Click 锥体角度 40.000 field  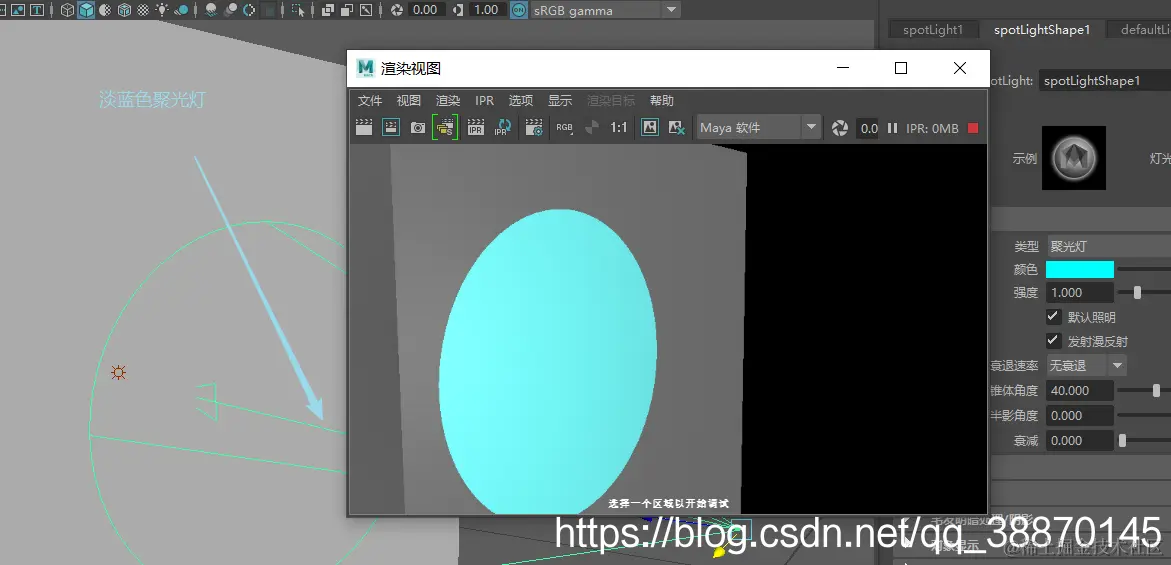point(1080,390)
